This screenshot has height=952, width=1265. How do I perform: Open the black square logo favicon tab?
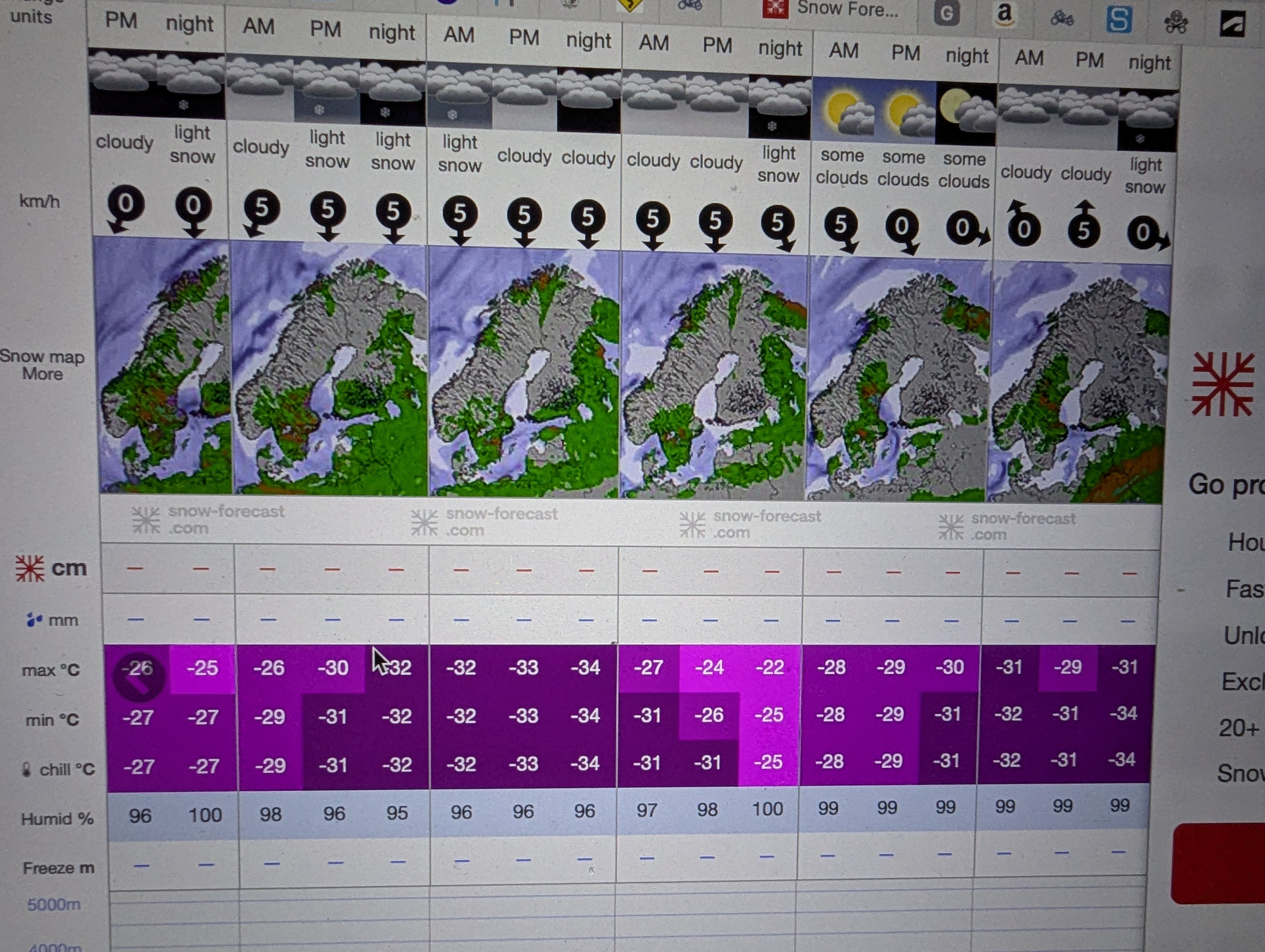[x=1232, y=24]
